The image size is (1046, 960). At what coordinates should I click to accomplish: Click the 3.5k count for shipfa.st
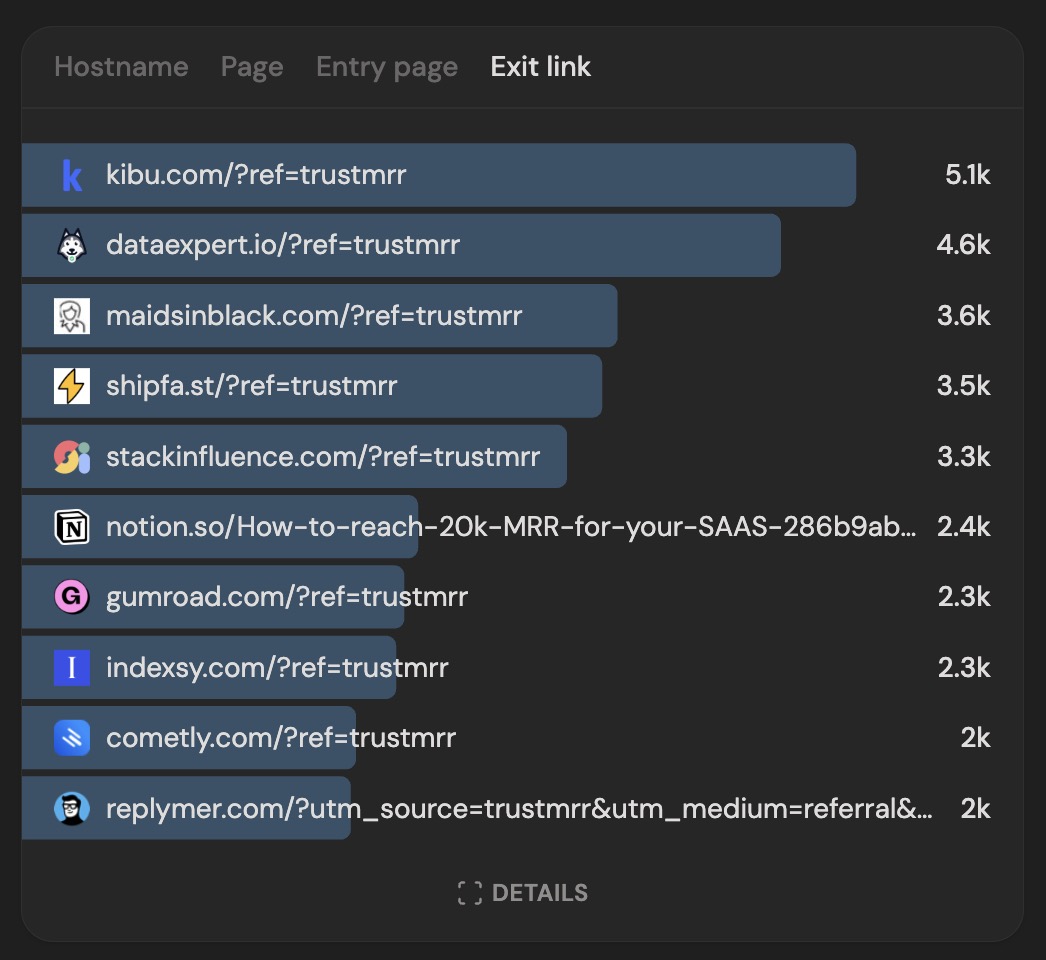(963, 386)
